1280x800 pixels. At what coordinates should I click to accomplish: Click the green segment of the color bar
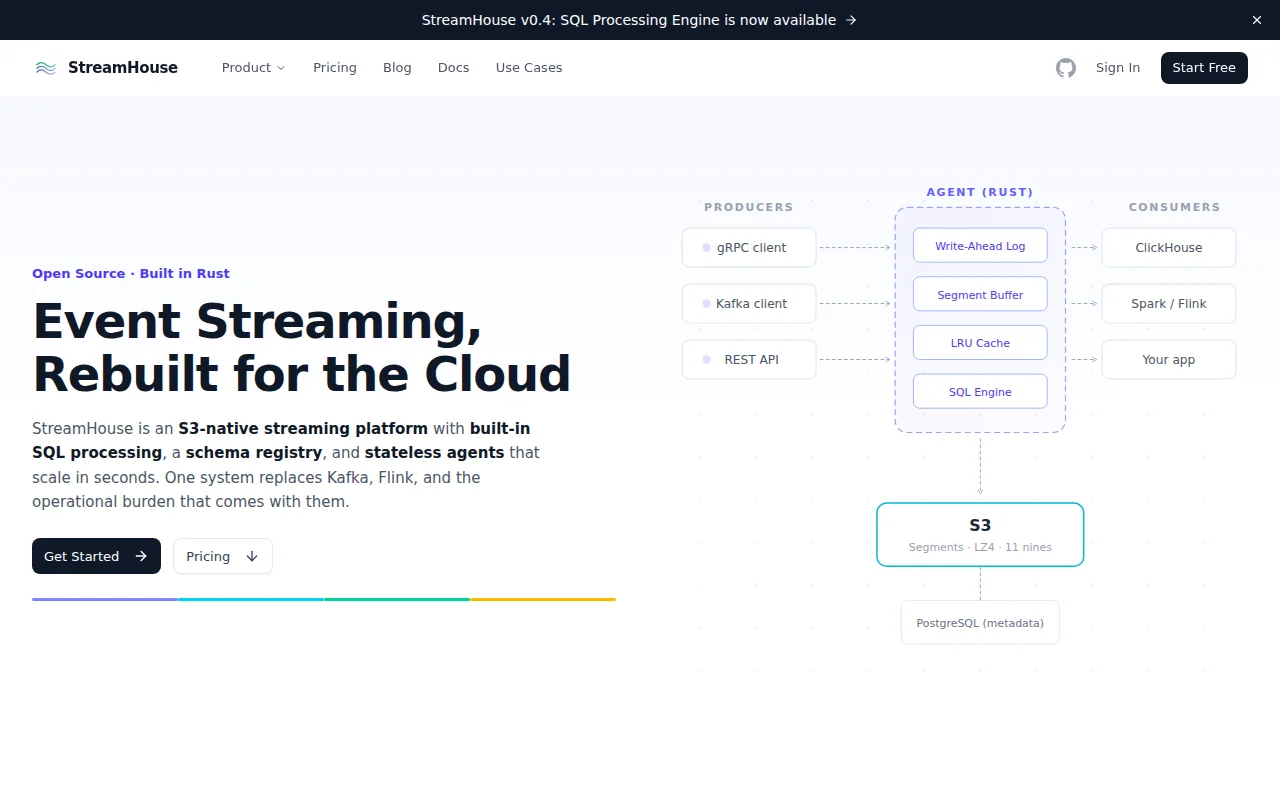point(397,599)
